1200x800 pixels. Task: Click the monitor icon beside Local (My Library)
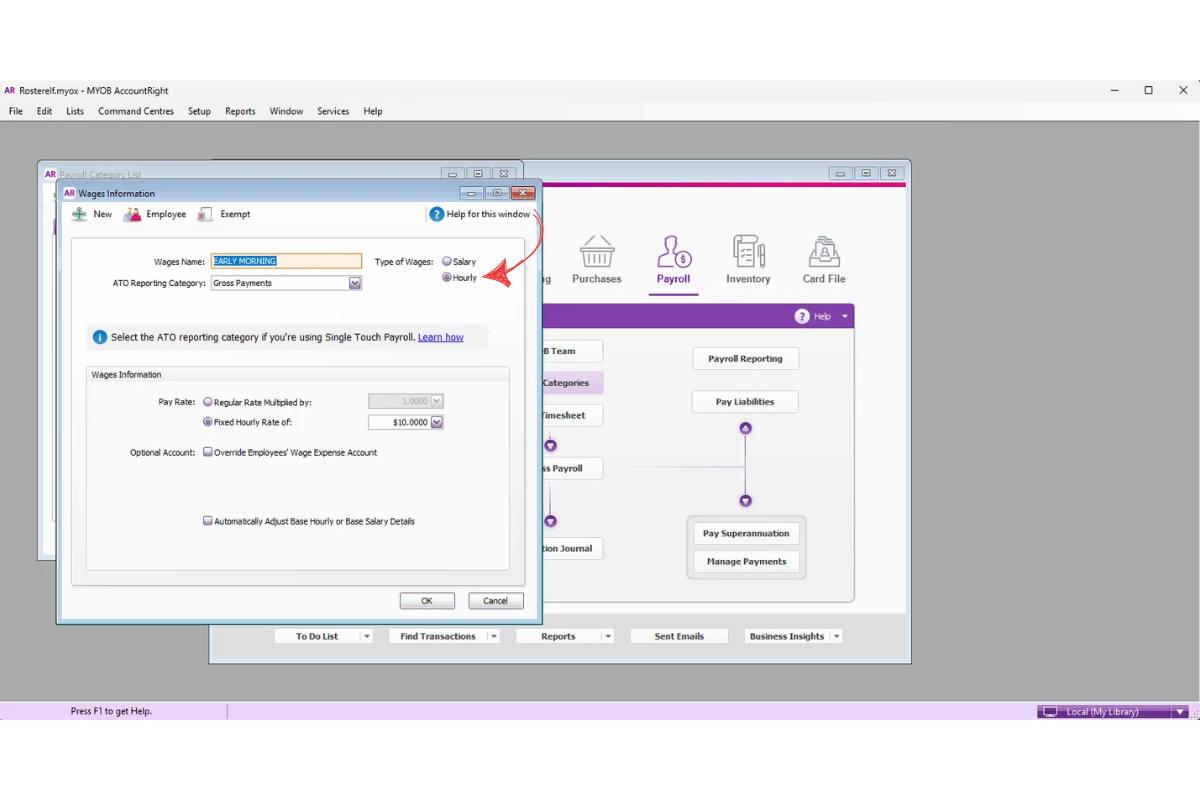pos(1050,712)
